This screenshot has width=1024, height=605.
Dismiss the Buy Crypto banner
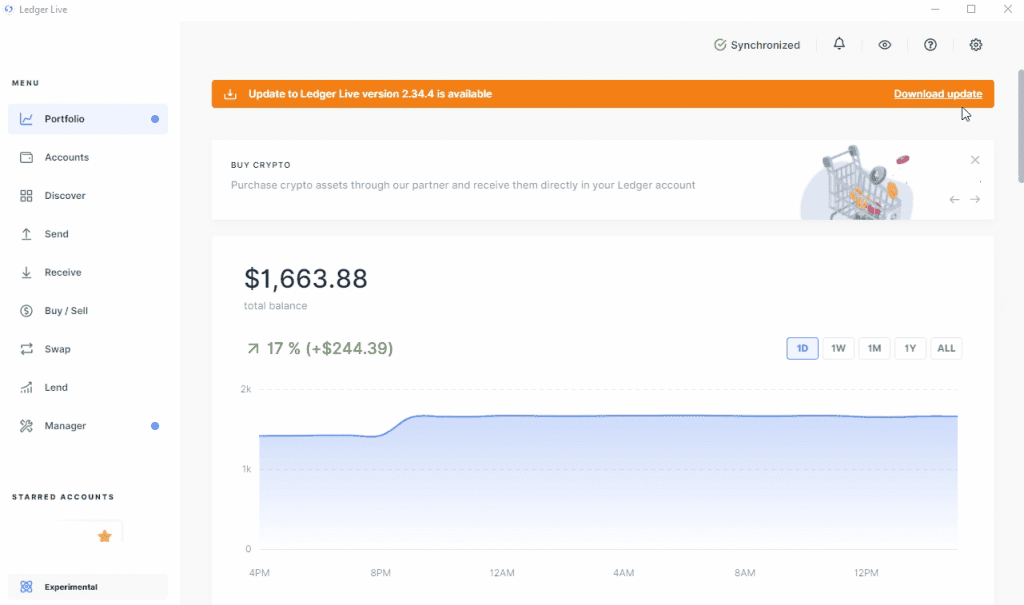[x=975, y=160]
